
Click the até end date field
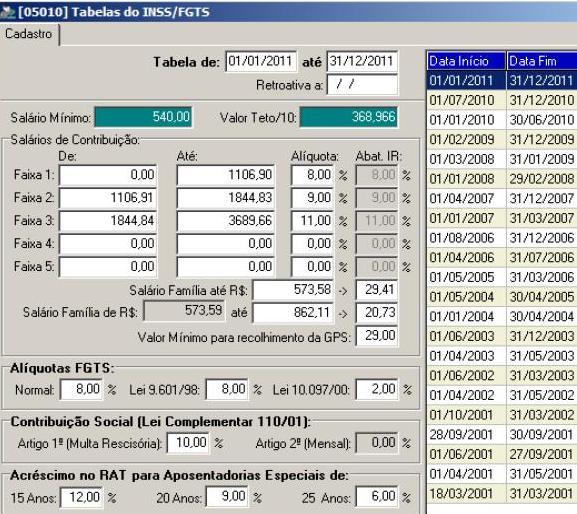362,61
